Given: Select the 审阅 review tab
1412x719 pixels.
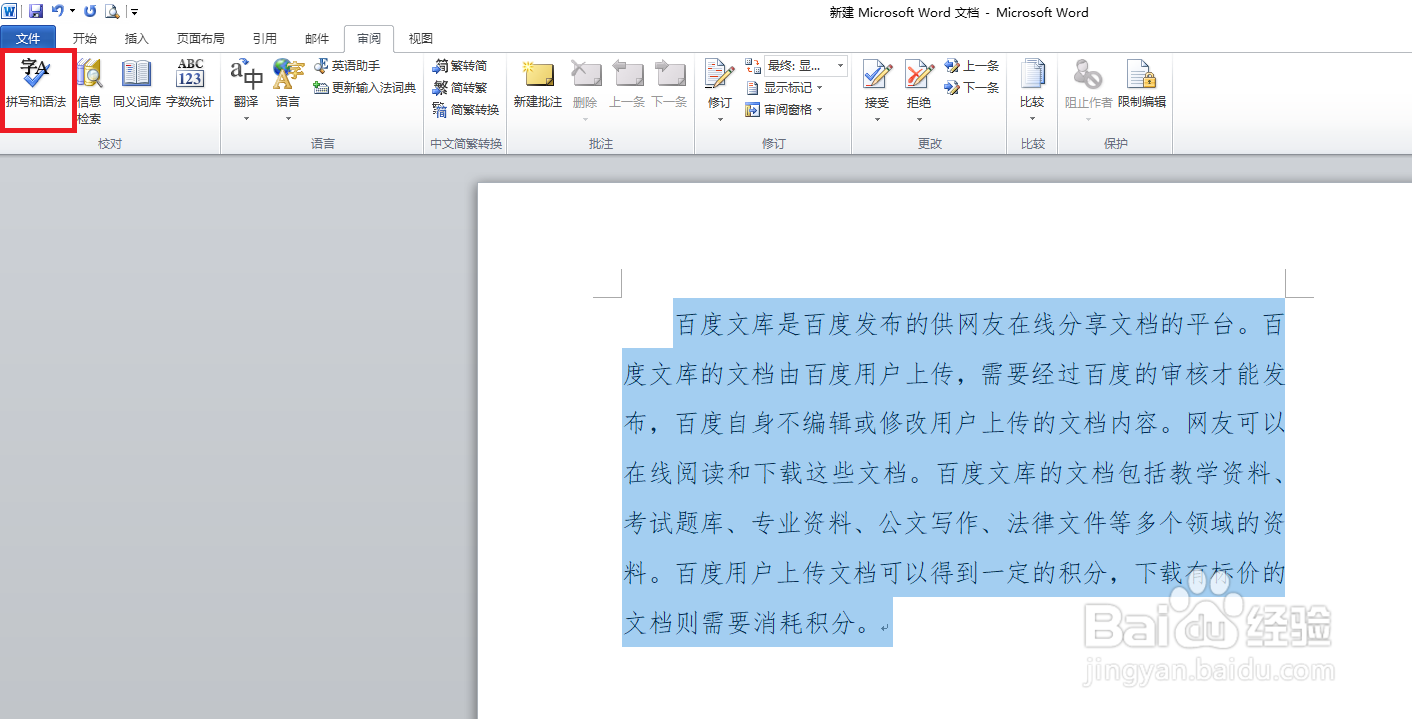Looking at the screenshot, I should [369, 39].
